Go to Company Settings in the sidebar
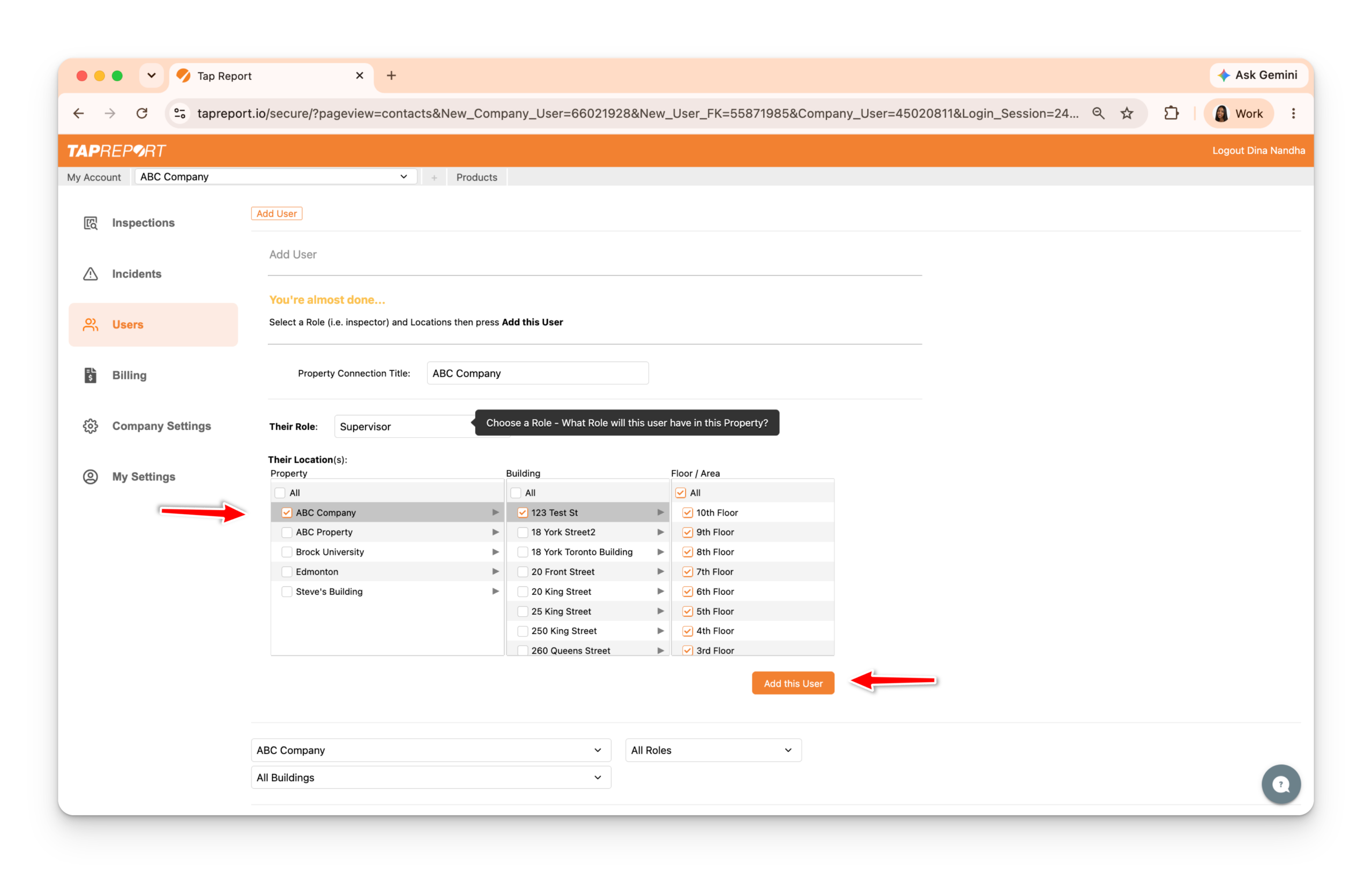Screen dimensions: 1372x873 (x=162, y=426)
